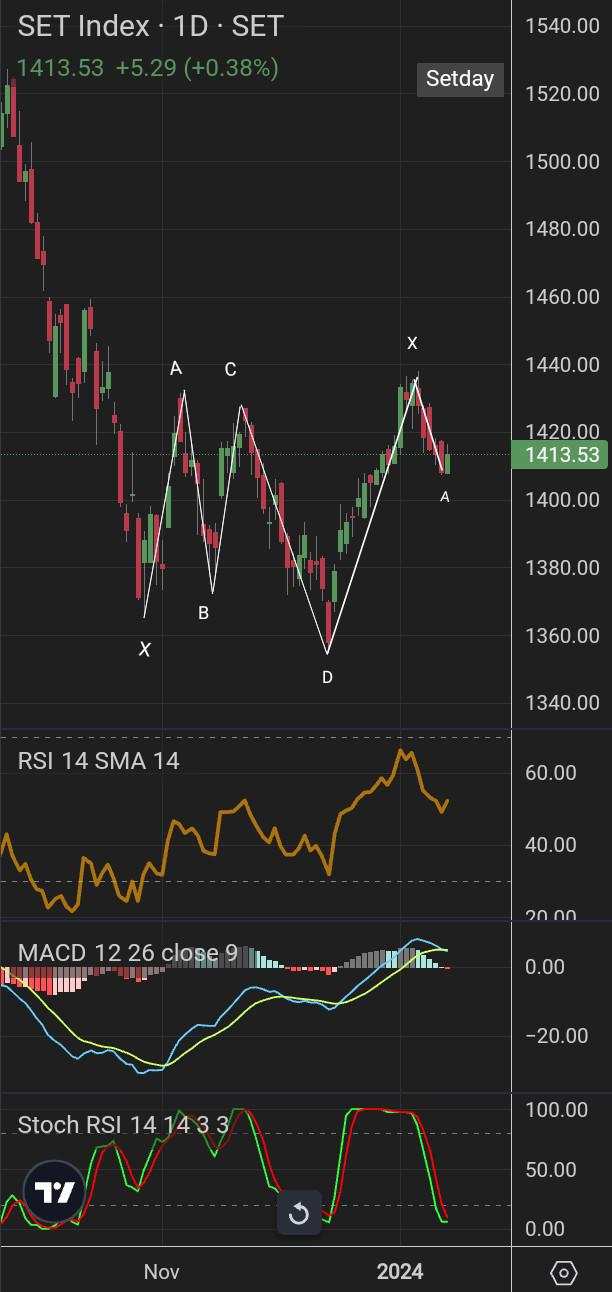
Task: Open chart settings via the hexagon icon
Action: coord(564,1272)
